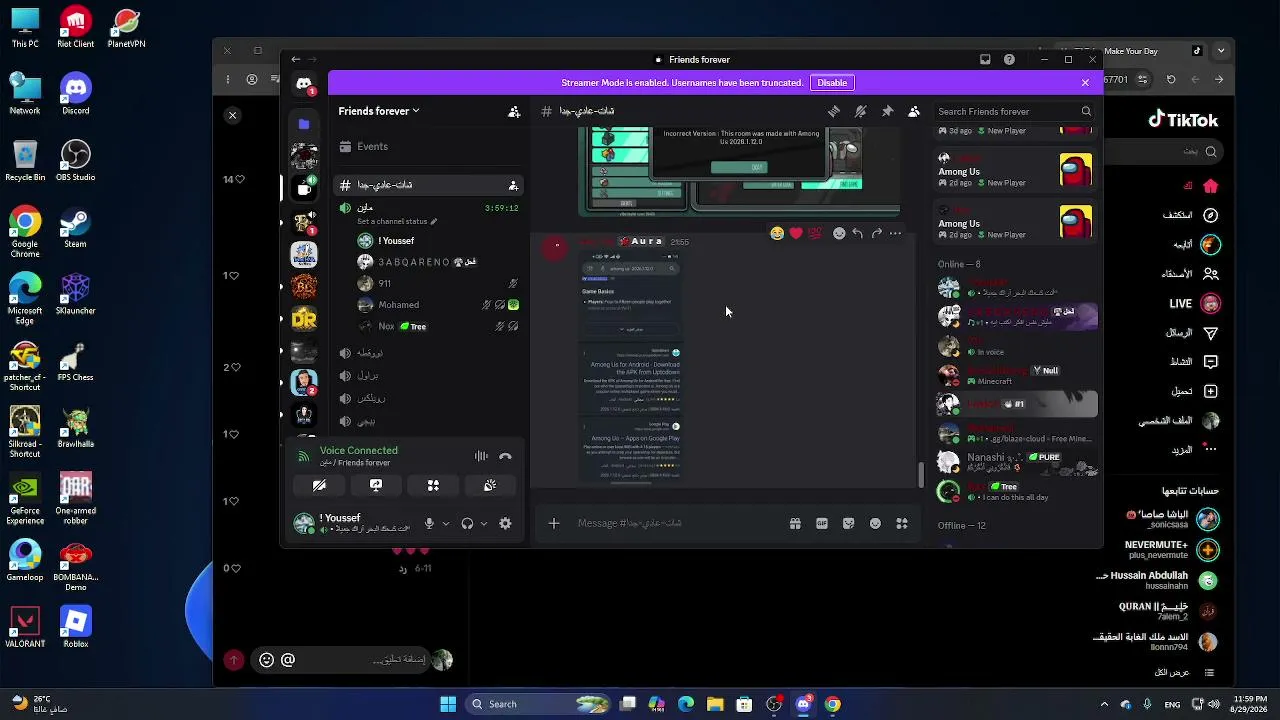
Task: Open GIF picker in message bar
Action: 822,523
